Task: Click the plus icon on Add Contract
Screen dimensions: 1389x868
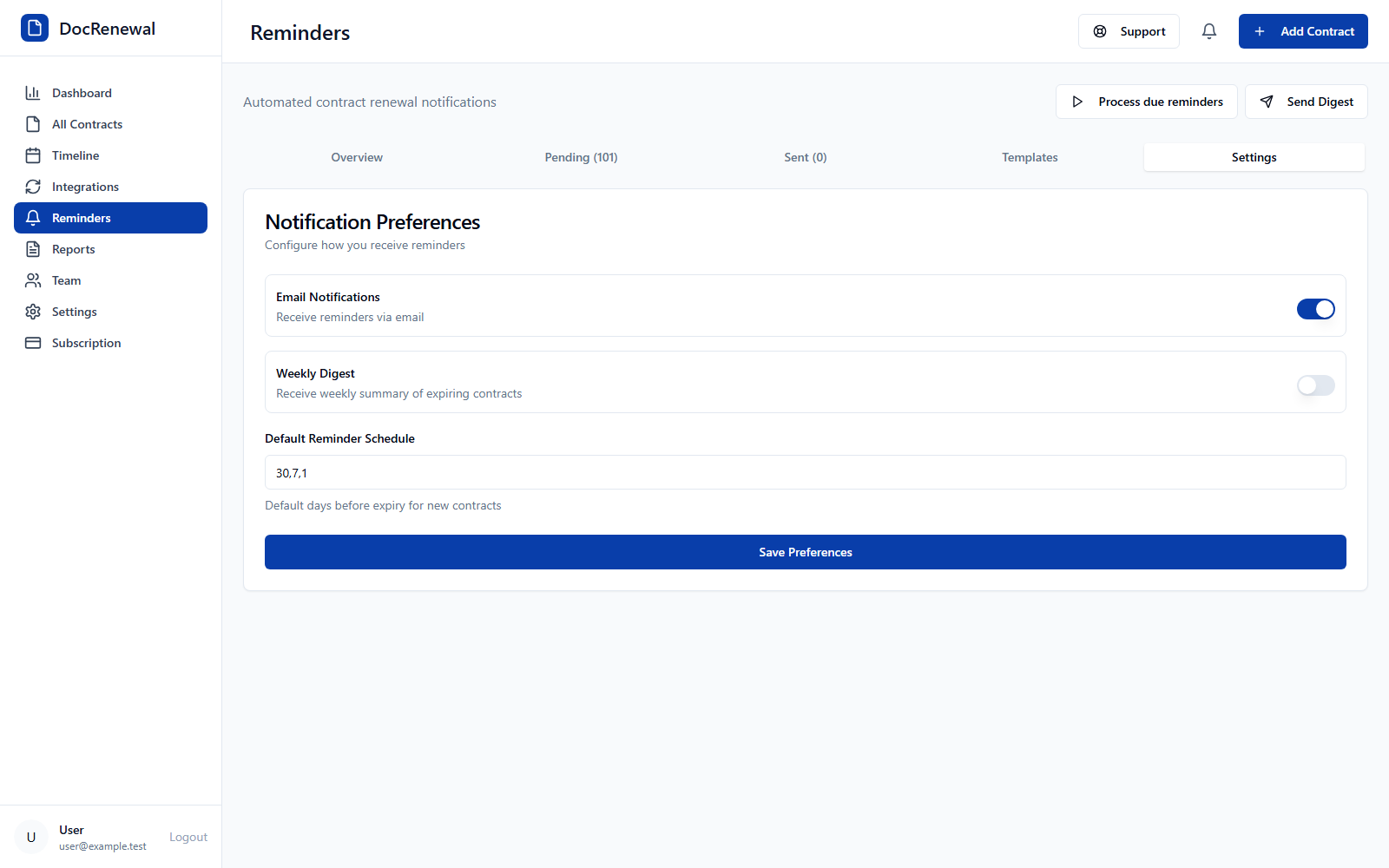Action: [x=1260, y=31]
